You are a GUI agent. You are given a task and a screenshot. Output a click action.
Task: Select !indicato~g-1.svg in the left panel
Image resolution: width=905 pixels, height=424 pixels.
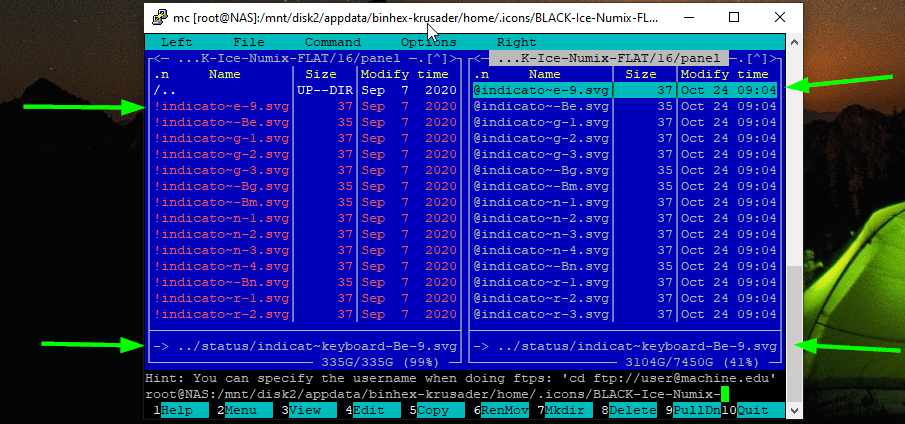305,138
